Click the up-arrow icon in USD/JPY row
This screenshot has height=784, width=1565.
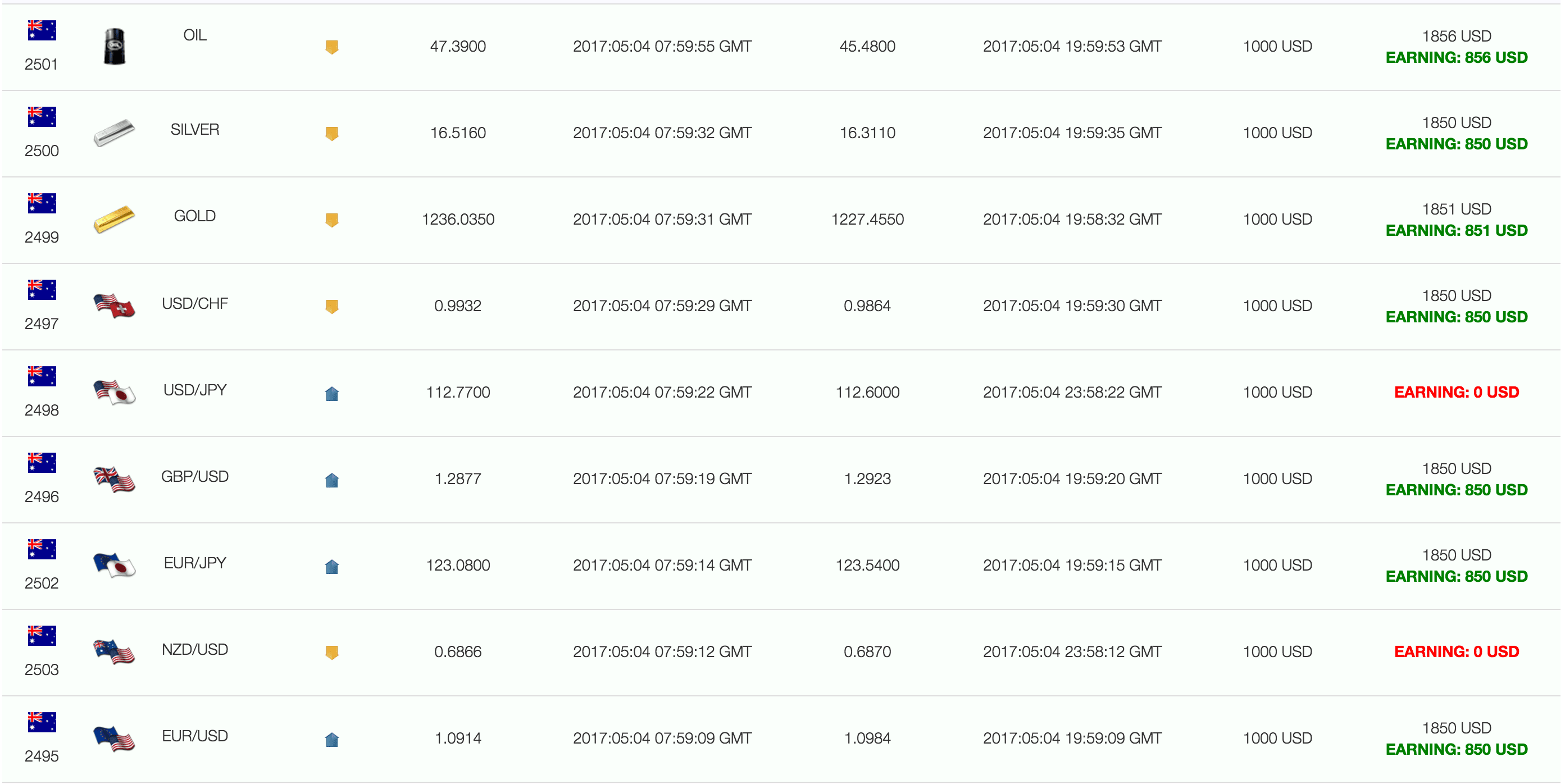pyautogui.click(x=332, y=394)
